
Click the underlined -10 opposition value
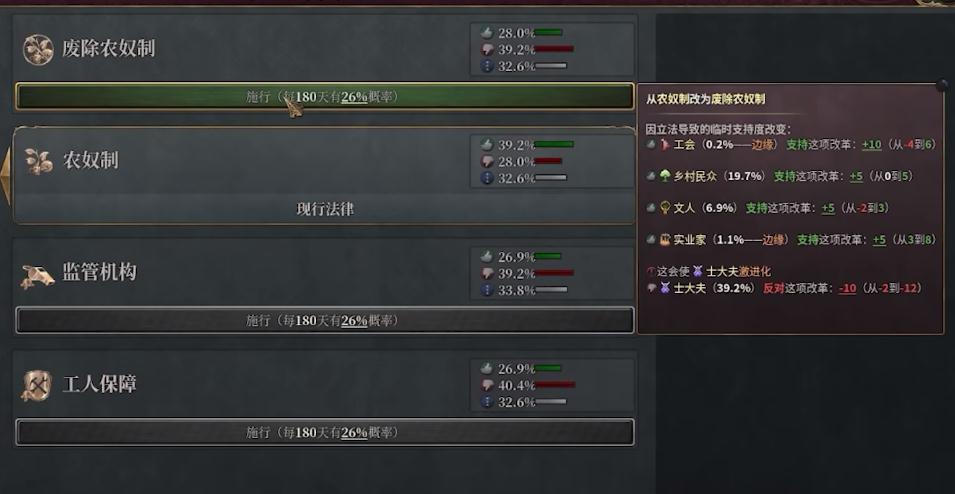coord(847,288)
